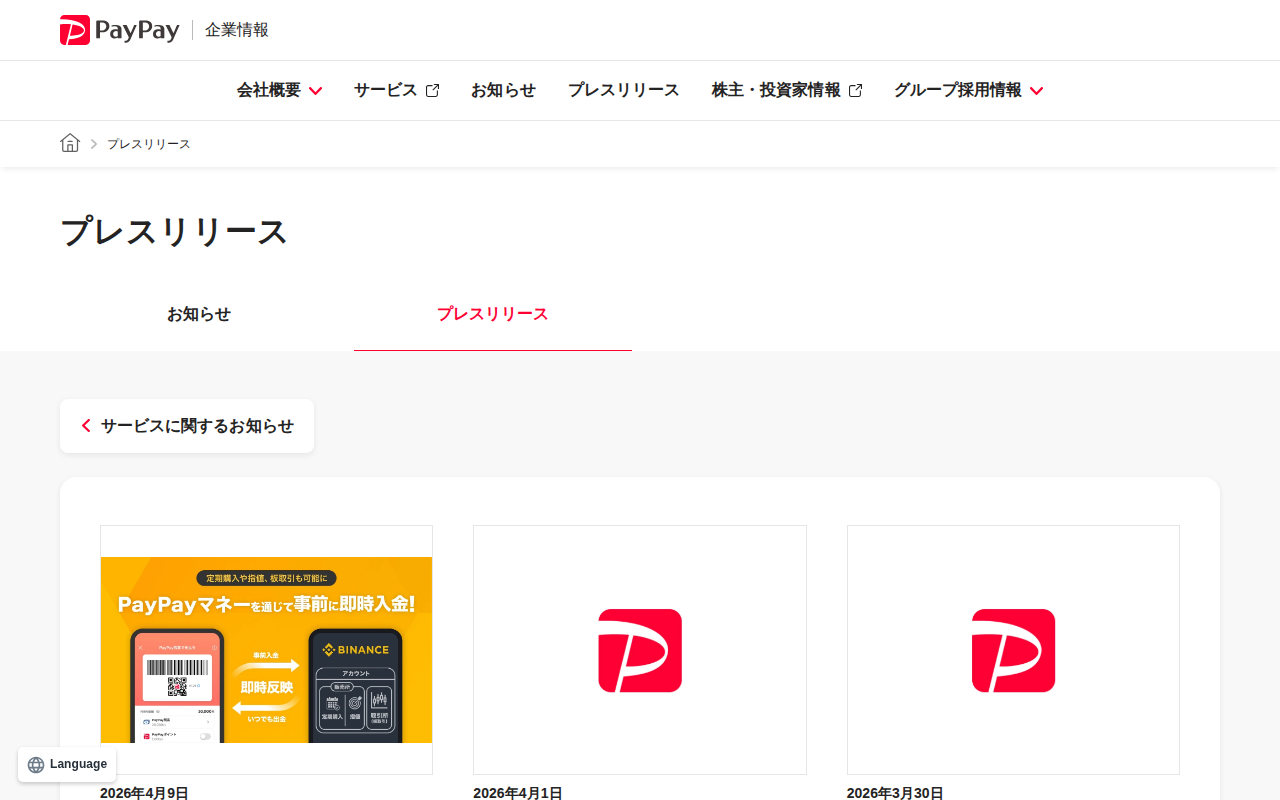Select the プレスリリース tab below the heading
This screenshot has width=1280, height=800.
(x=493, y=314)
